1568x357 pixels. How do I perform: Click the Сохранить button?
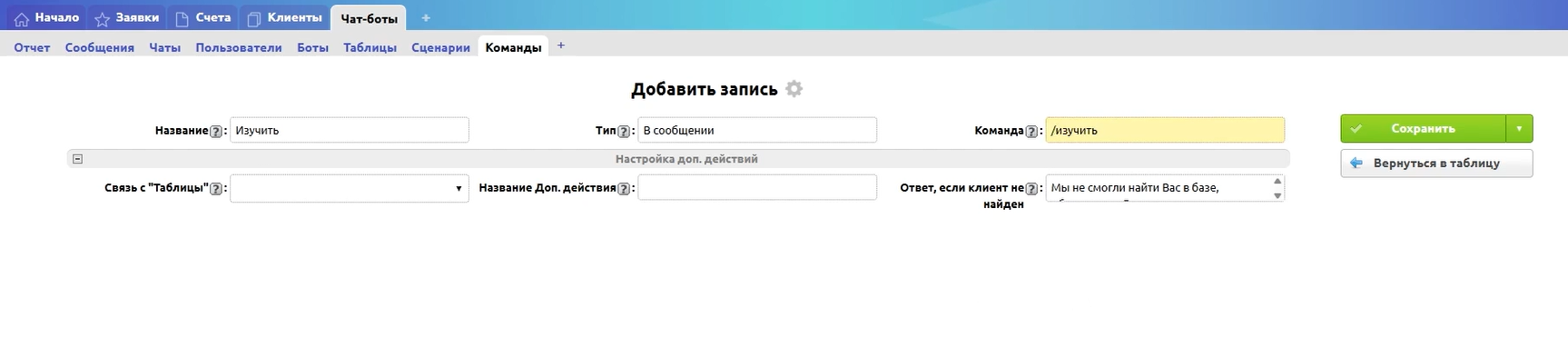click(1423, 129)
